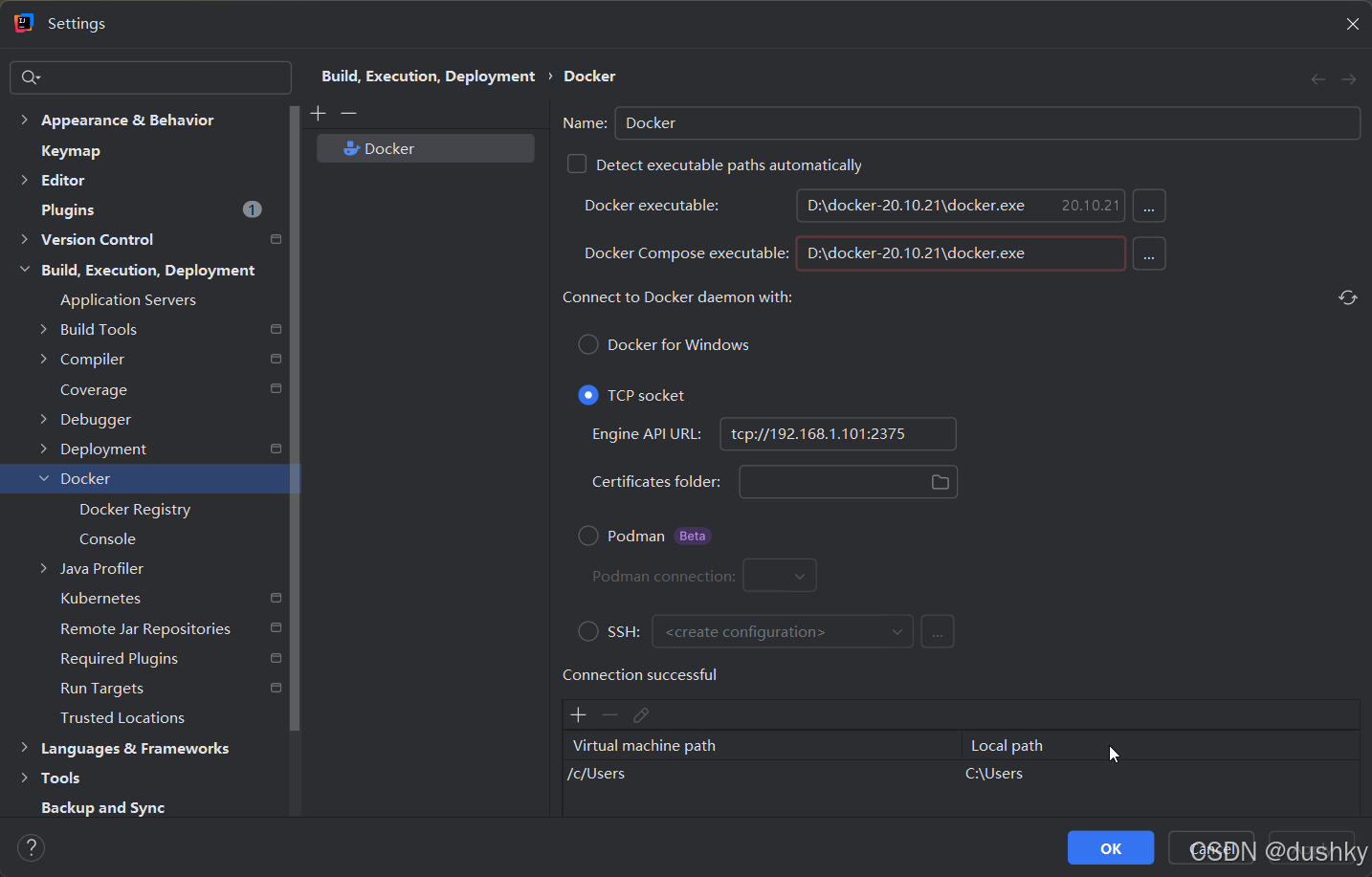Screen dimensions: 1372x877
Task: Open SSH configuration browse button
Action: pyautogui.click(x=938, y=631)
